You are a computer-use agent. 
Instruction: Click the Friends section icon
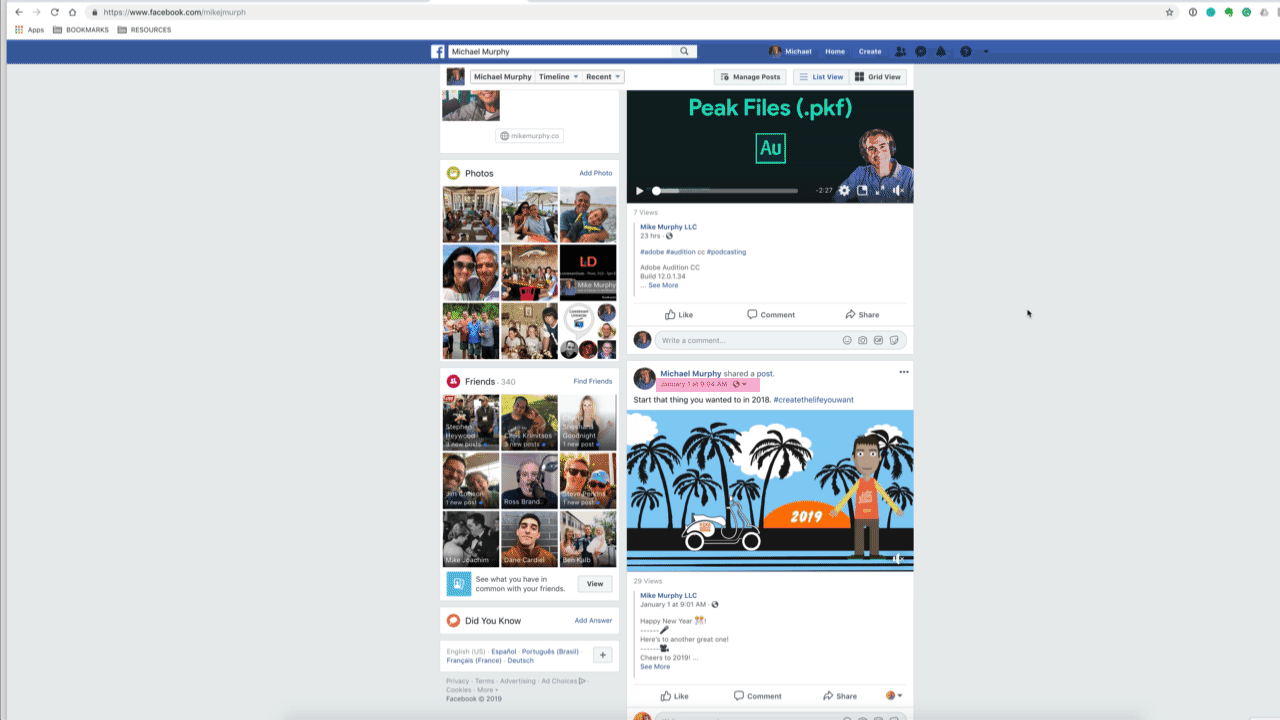[x=453, y=381]
